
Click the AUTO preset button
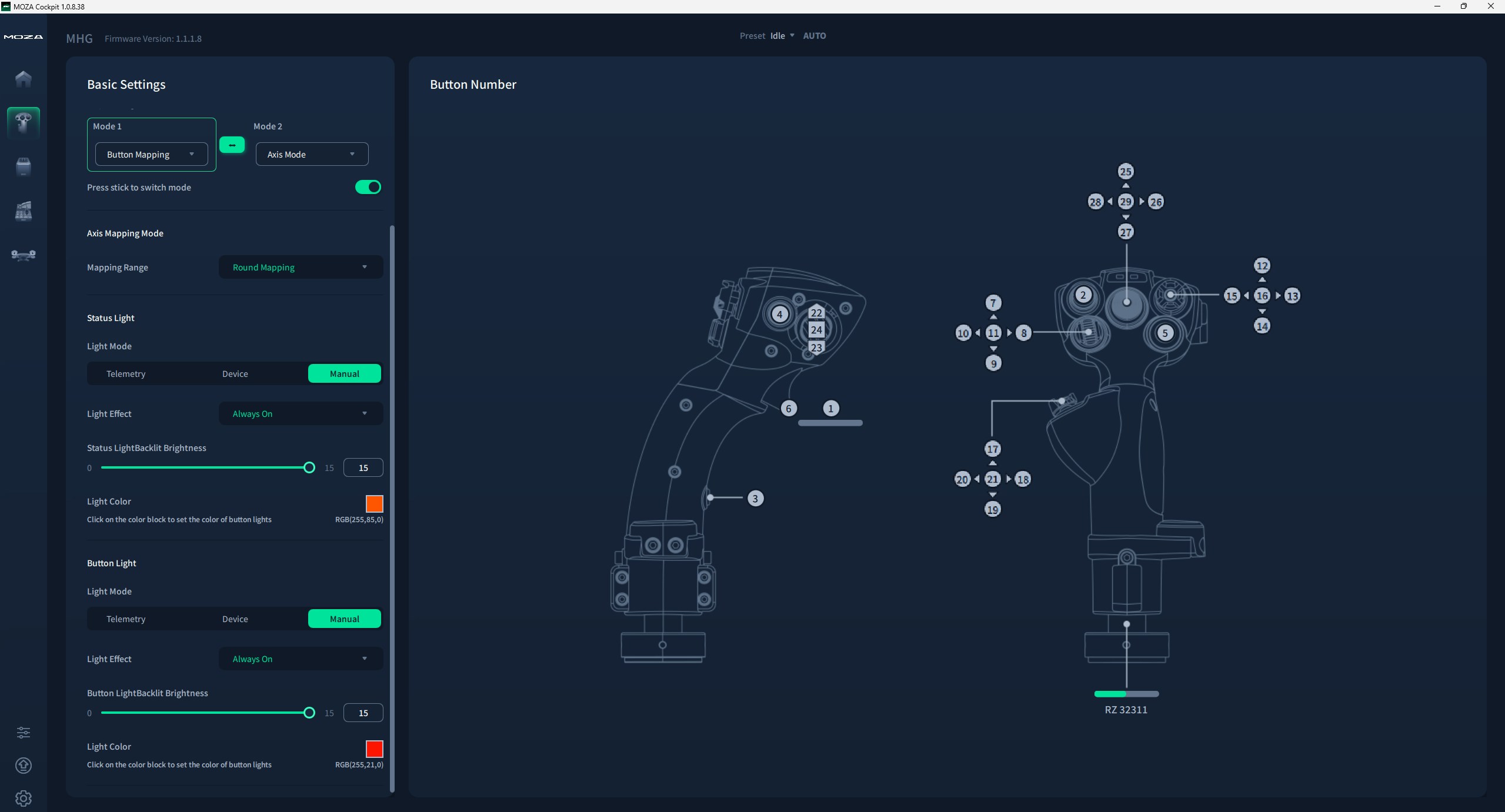click(x=814, y=36)
